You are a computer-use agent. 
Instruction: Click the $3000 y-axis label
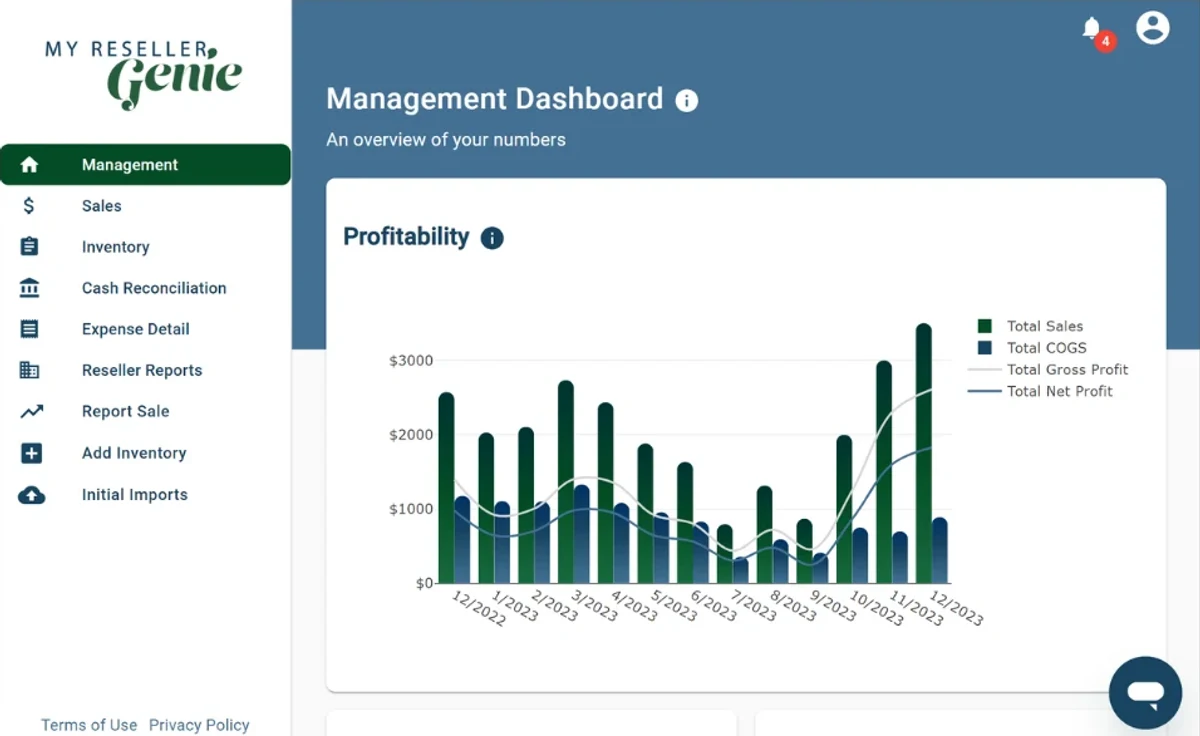point(411,361)
